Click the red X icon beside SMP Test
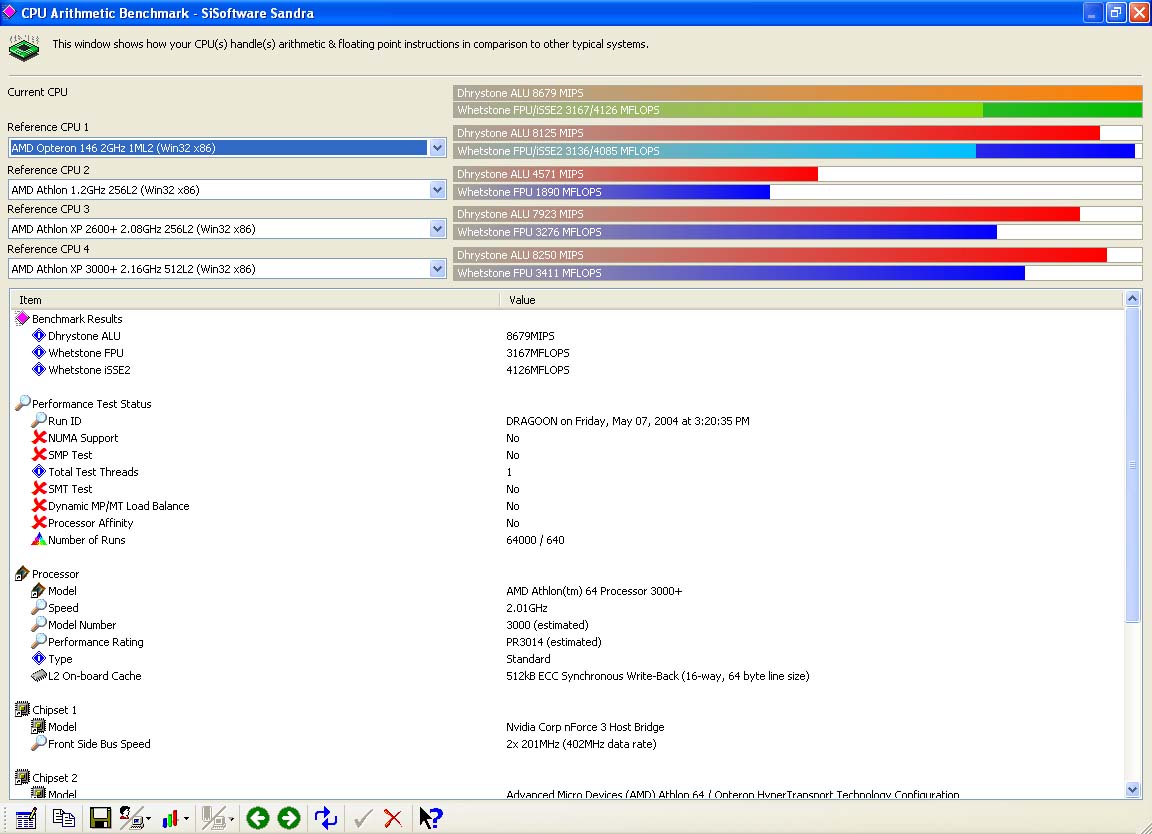Image resolution: width=1152 pixels, height=834 pixels. click(39, 454)
